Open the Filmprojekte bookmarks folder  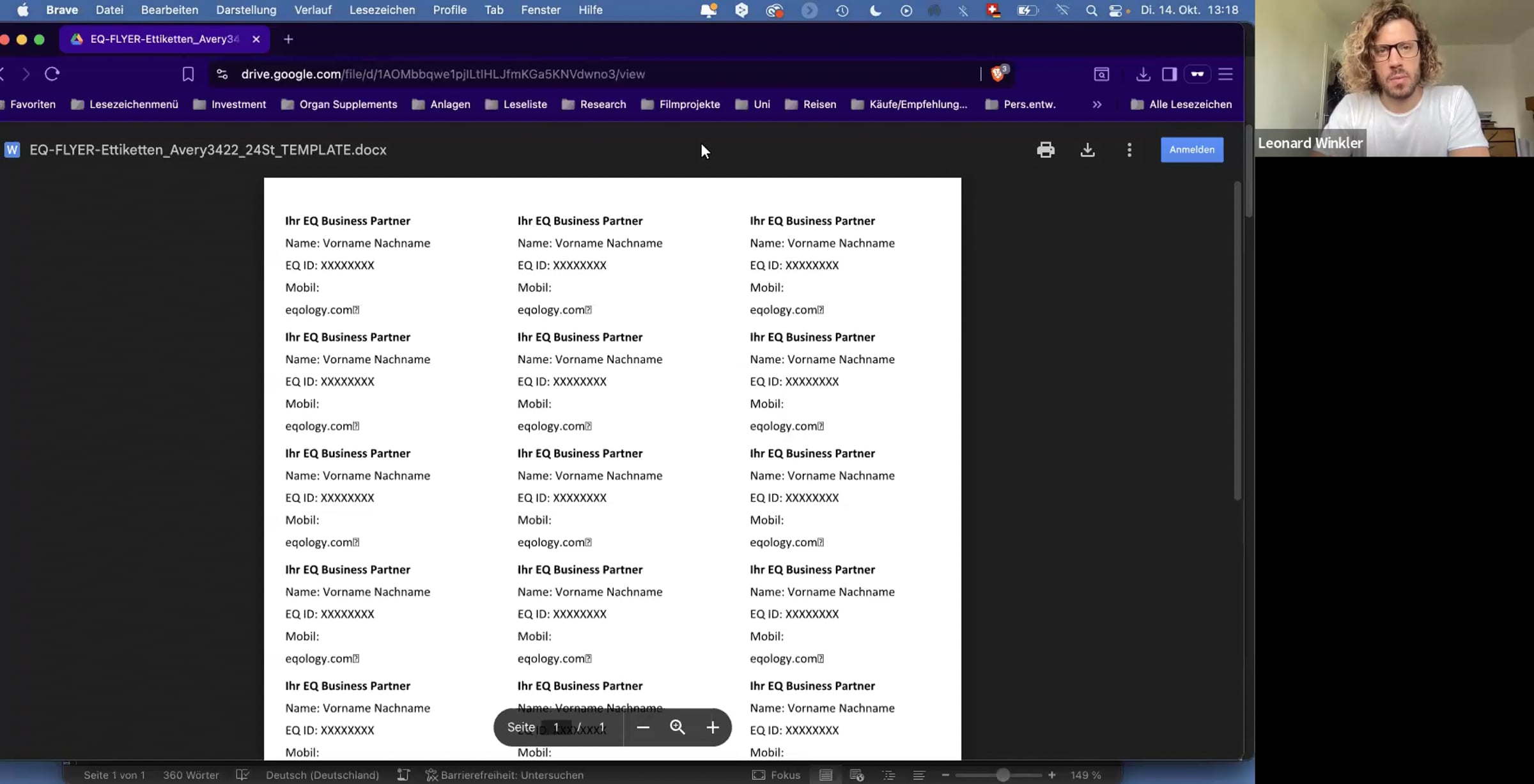pos(680,104)
